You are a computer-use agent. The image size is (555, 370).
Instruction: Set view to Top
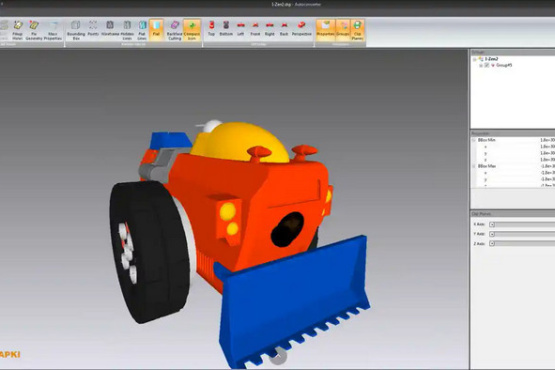(211, 29)
